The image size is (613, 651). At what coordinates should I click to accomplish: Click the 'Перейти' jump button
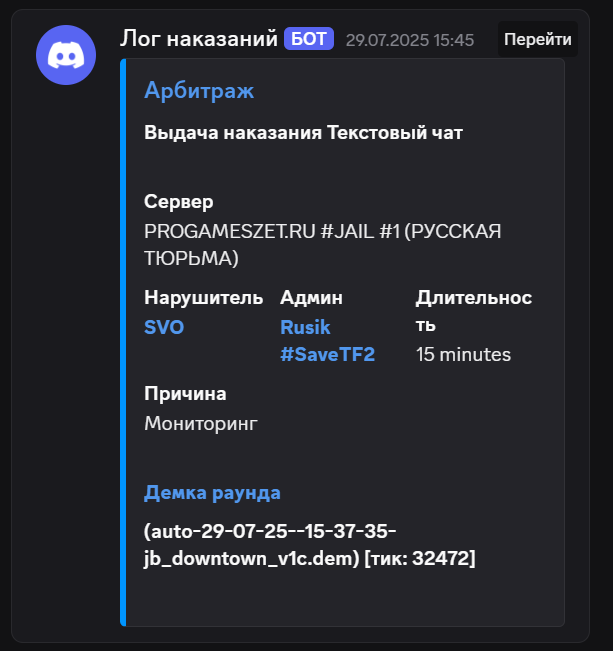click(537, 39)
